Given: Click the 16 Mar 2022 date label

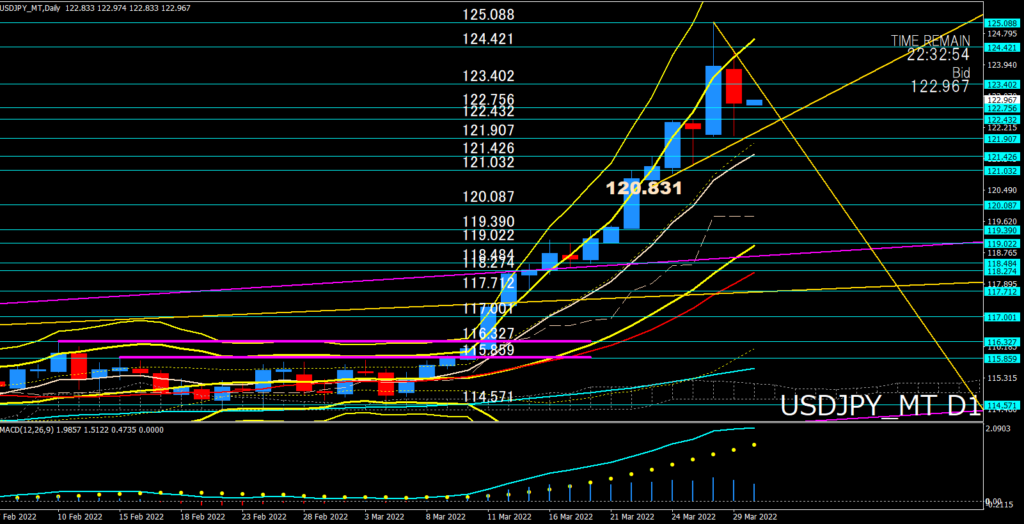Looking at the screenshot, I should (571, 516).
